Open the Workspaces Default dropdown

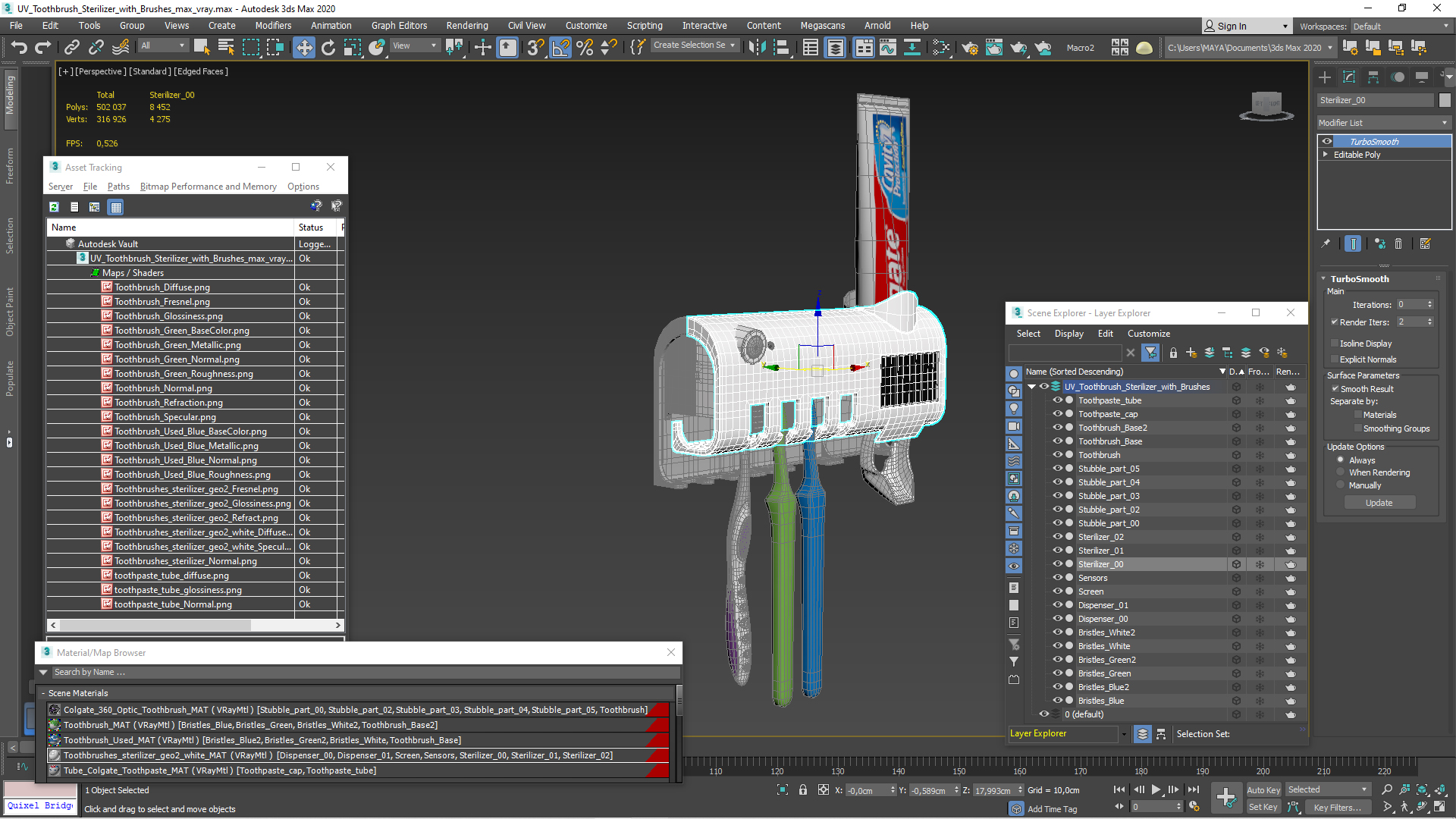click(x=1401, y=27)
